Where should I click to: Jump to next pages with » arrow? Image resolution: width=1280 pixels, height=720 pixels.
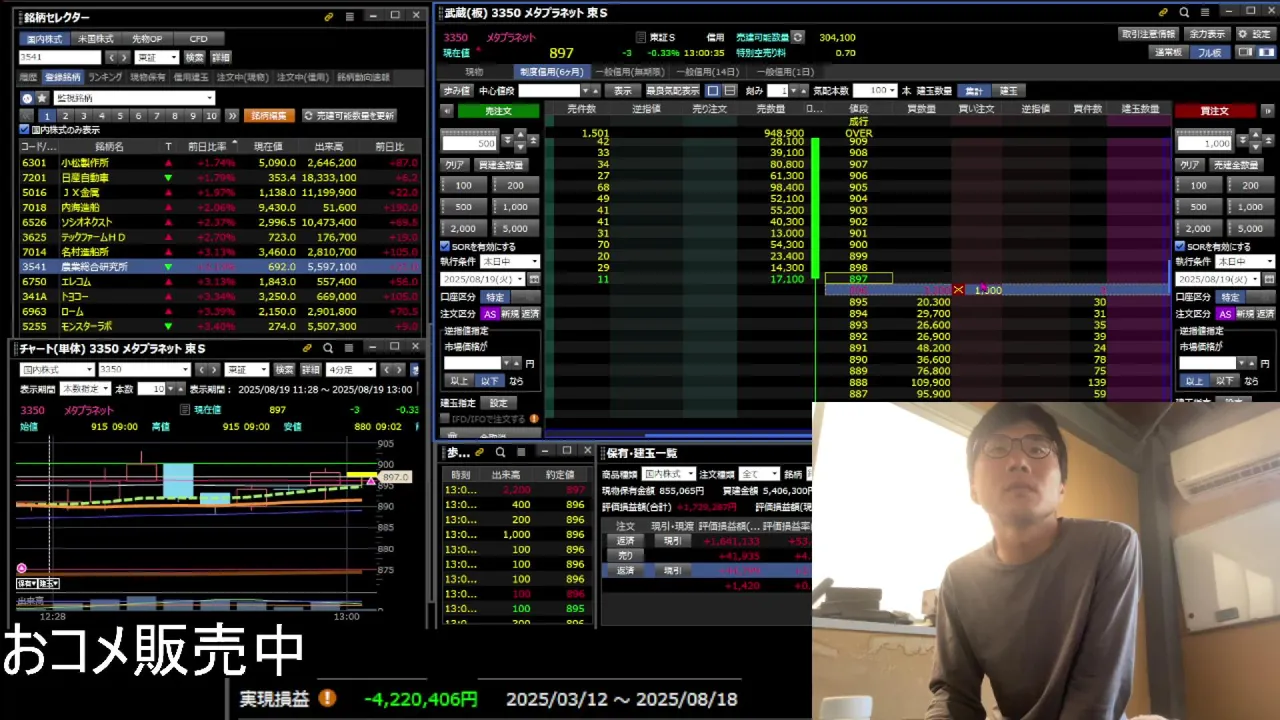coord(232,116)
